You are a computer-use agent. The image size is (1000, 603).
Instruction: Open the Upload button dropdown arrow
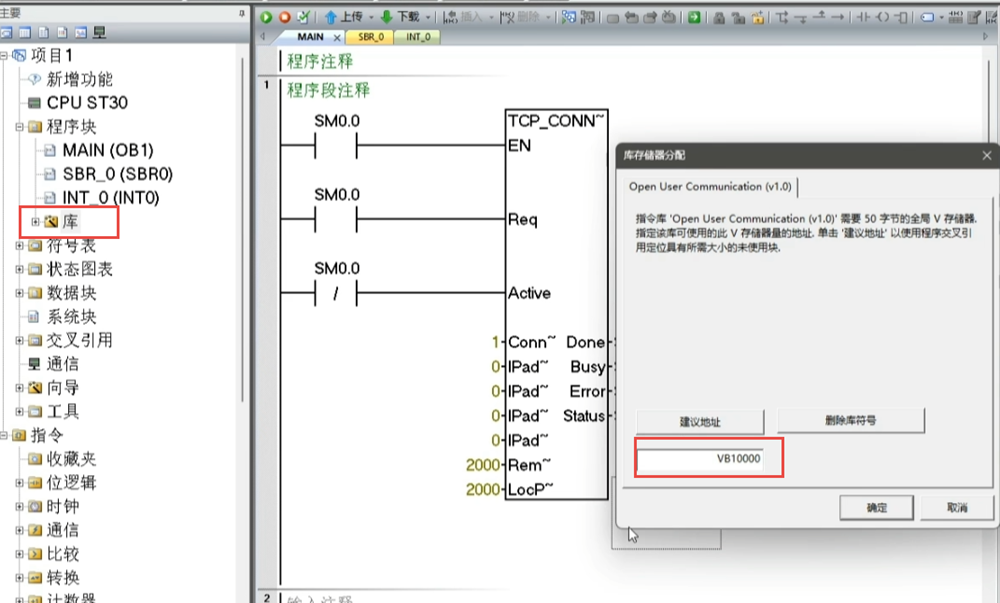click(x=371, y=17)
